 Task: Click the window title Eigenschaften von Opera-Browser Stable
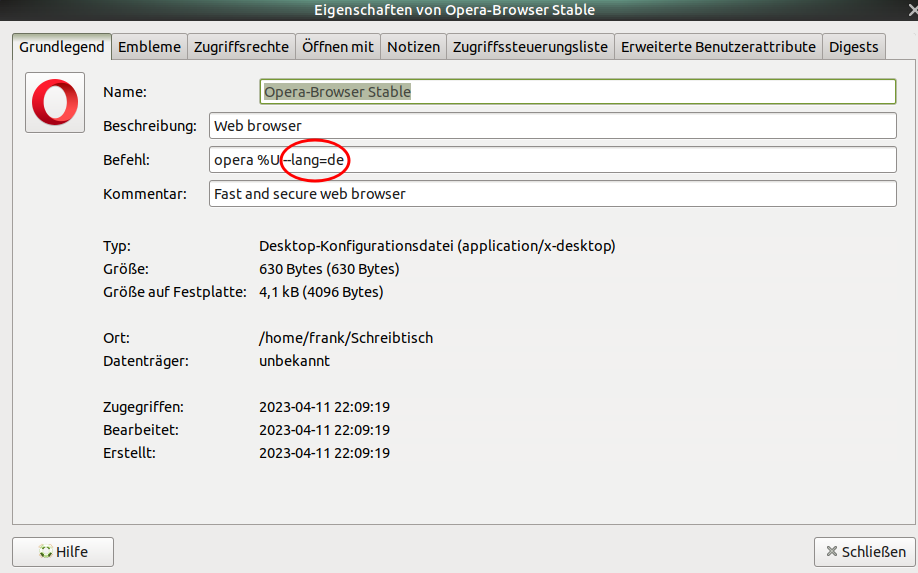point(455,10)
